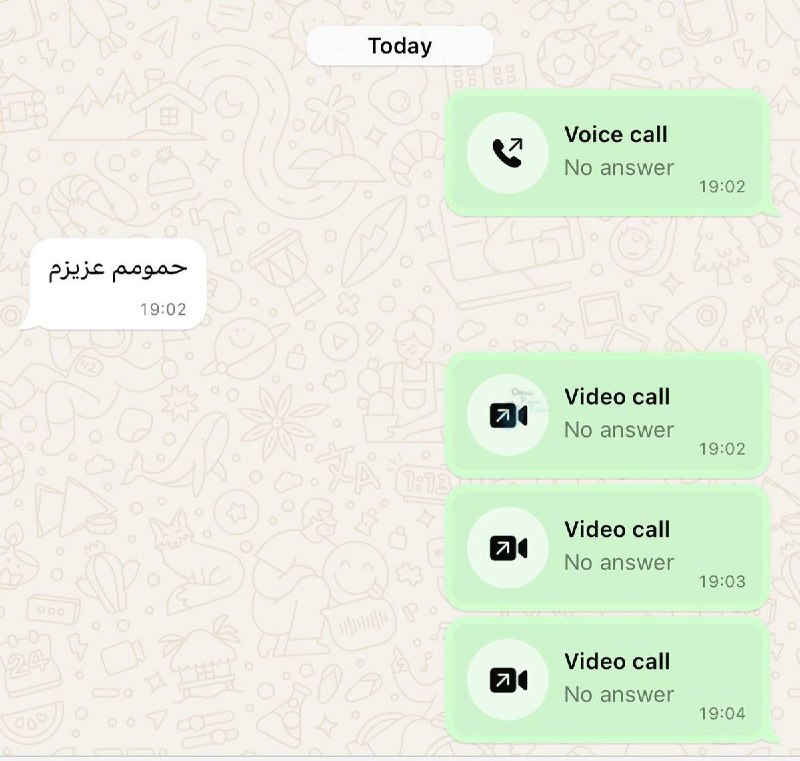Tap the video camera icon on the 19:02 call
This screenshot has height=761, width=800.
click(x=508, y=416)
